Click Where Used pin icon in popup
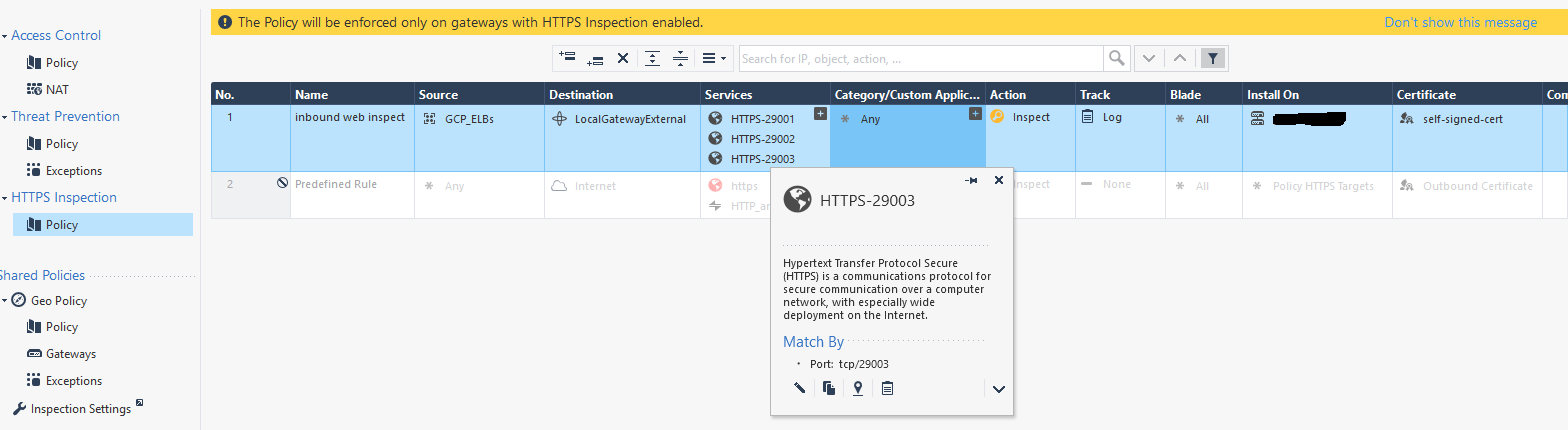Screen dimensions: 1568x430 pos(858,388)
